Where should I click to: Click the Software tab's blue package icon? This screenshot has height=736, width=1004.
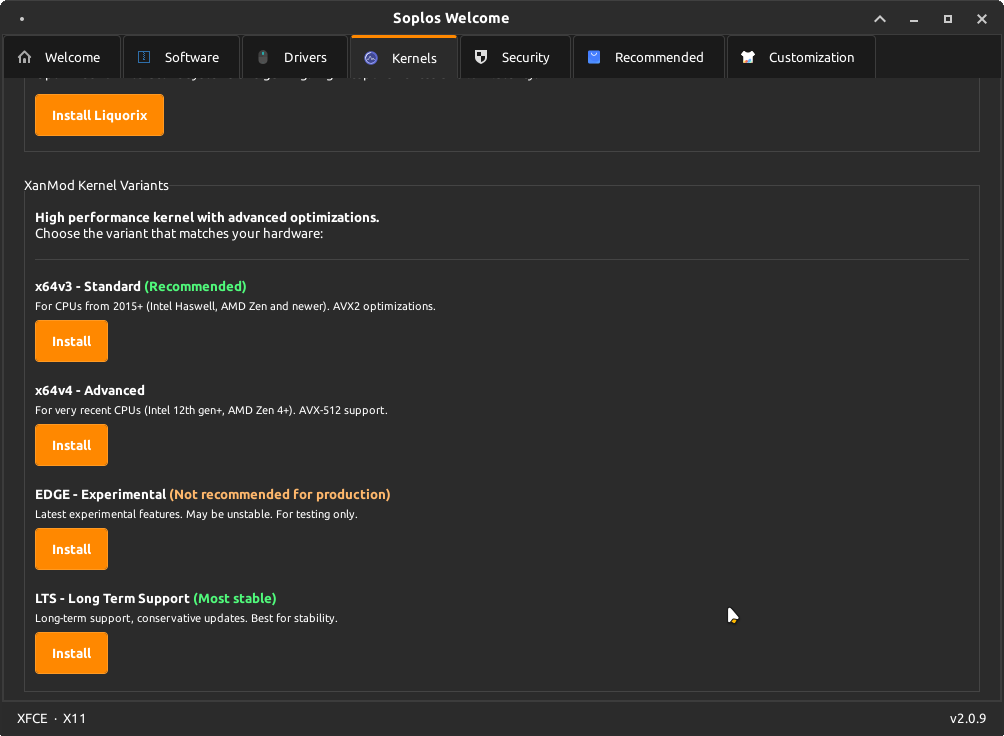coord(144,57)
